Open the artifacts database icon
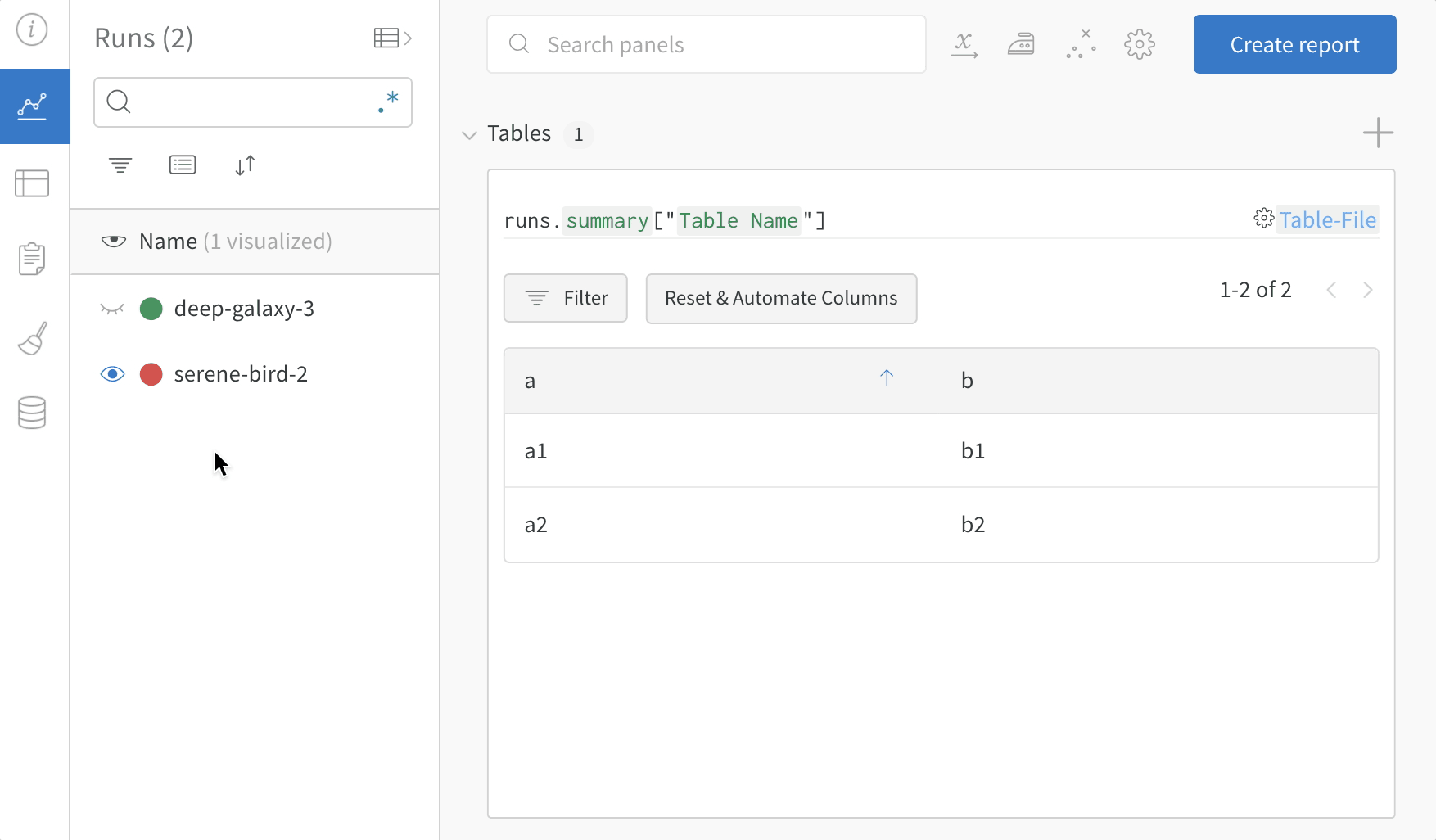 pyautogui.click(x=32, y=413)
